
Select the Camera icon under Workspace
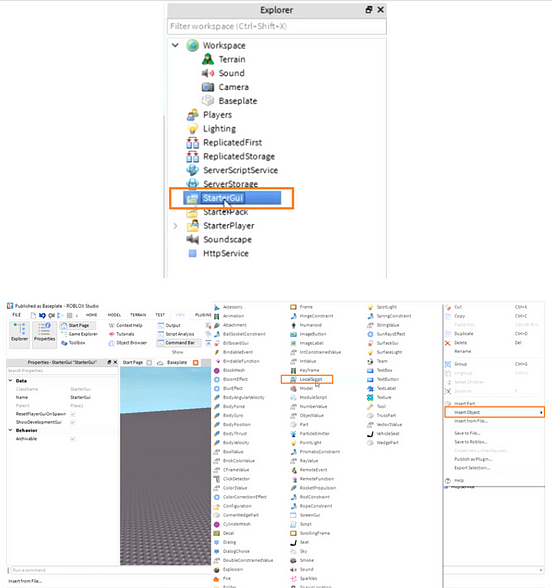[x=208, y=87]
